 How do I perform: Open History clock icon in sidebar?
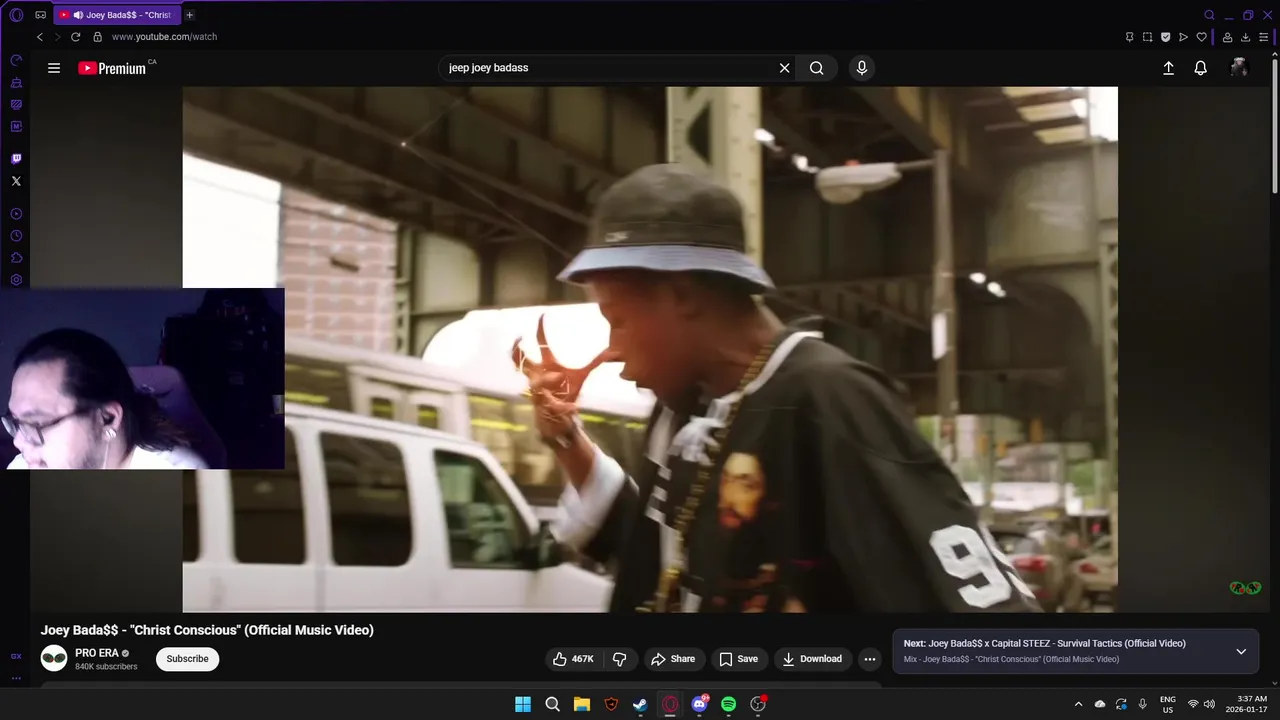click(x=16, y=236)
